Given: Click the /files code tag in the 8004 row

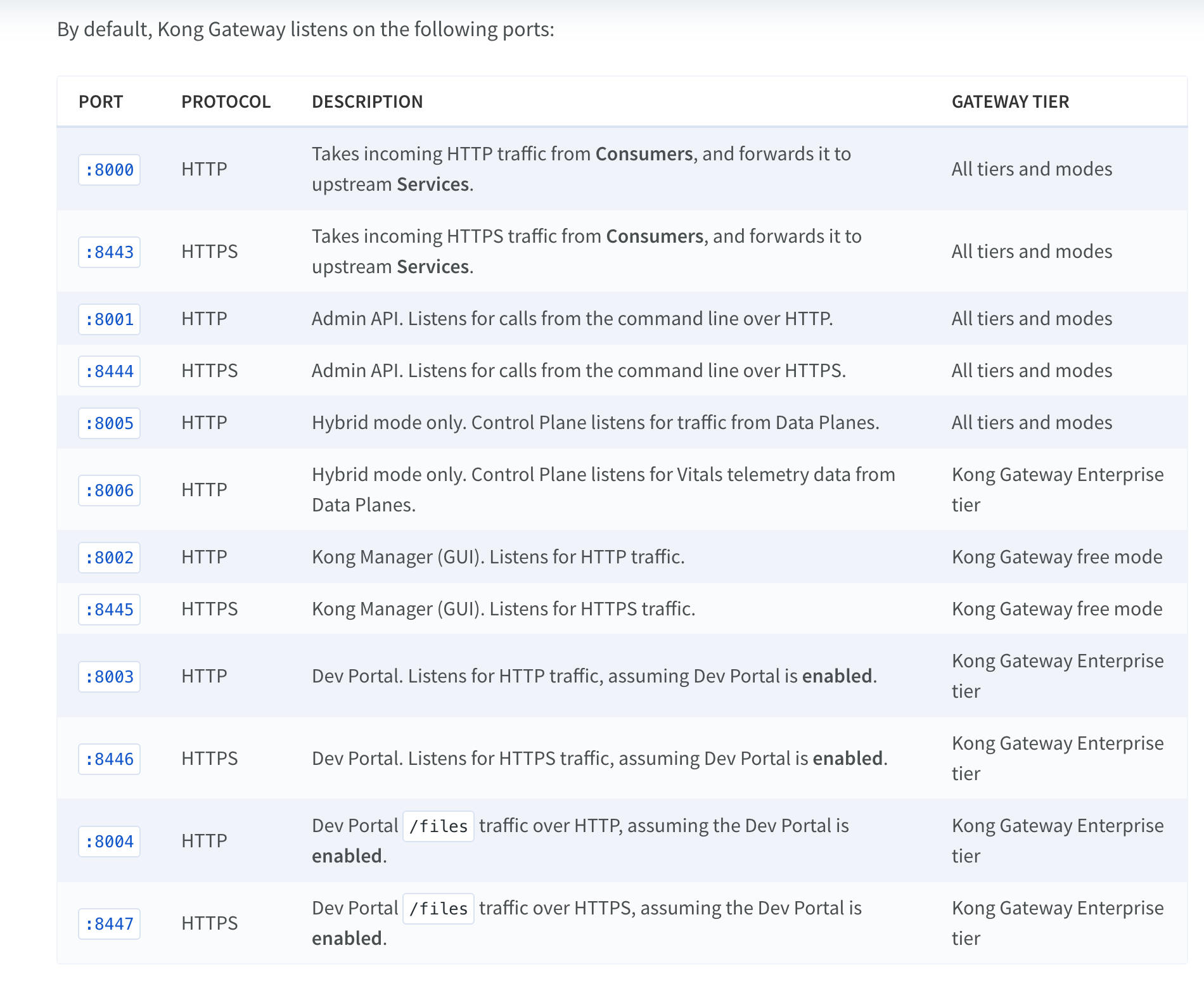Looking at the screenshot, I should coord(439,826).
